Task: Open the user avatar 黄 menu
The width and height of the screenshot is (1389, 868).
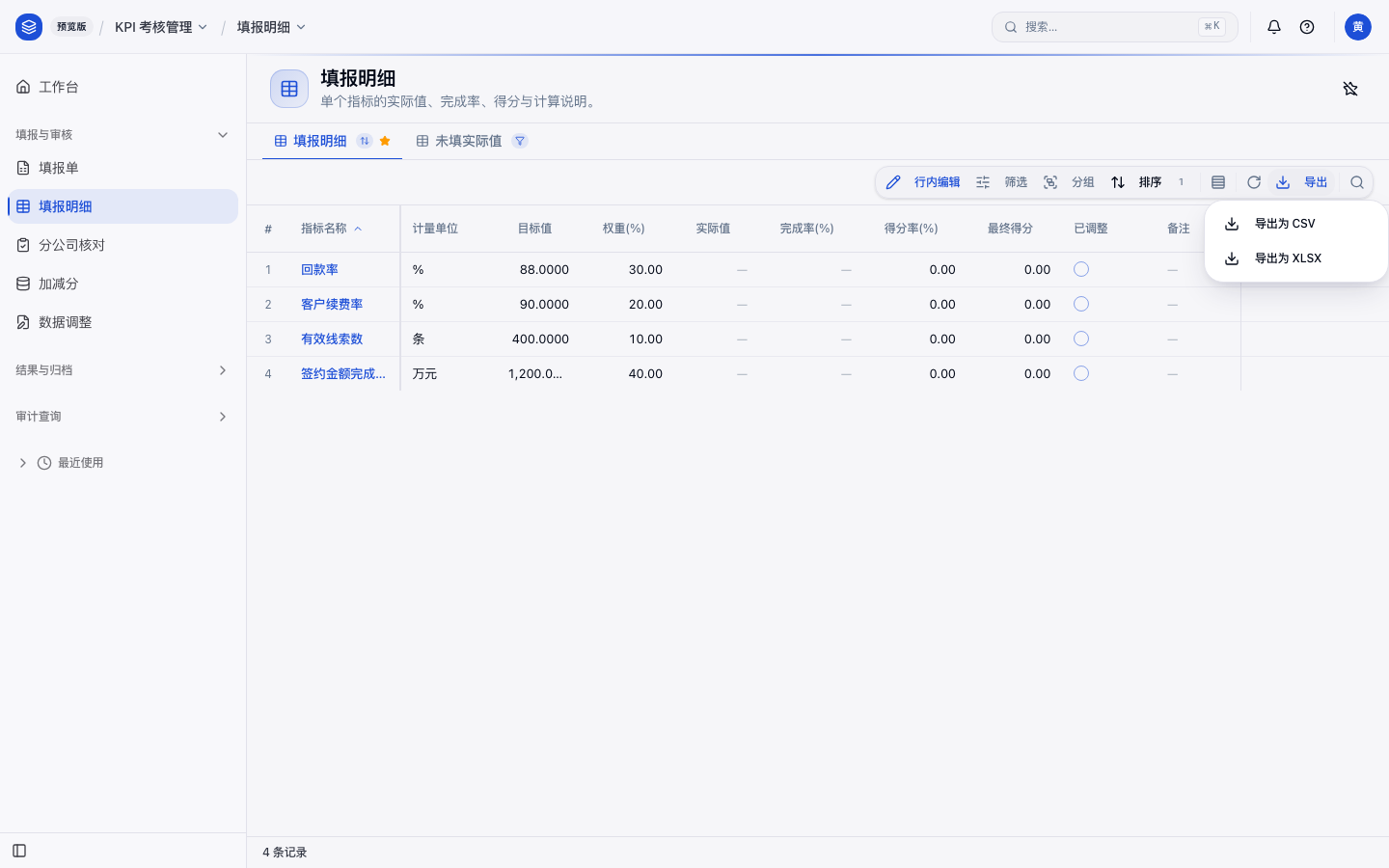Action: pyautogui.click(x=1358, y=27)
